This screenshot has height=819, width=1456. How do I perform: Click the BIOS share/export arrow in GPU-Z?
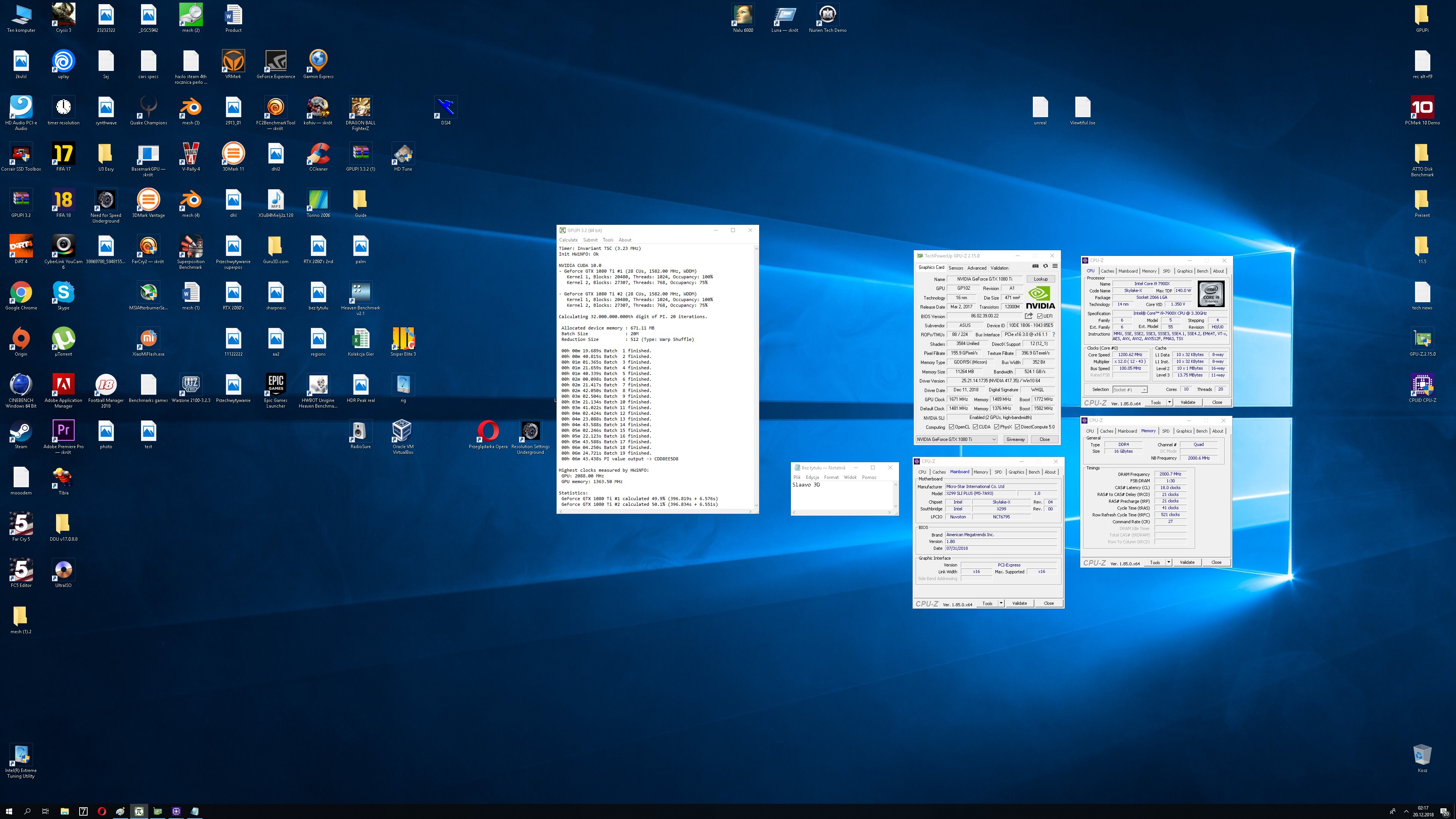[x=1029, y=316]
